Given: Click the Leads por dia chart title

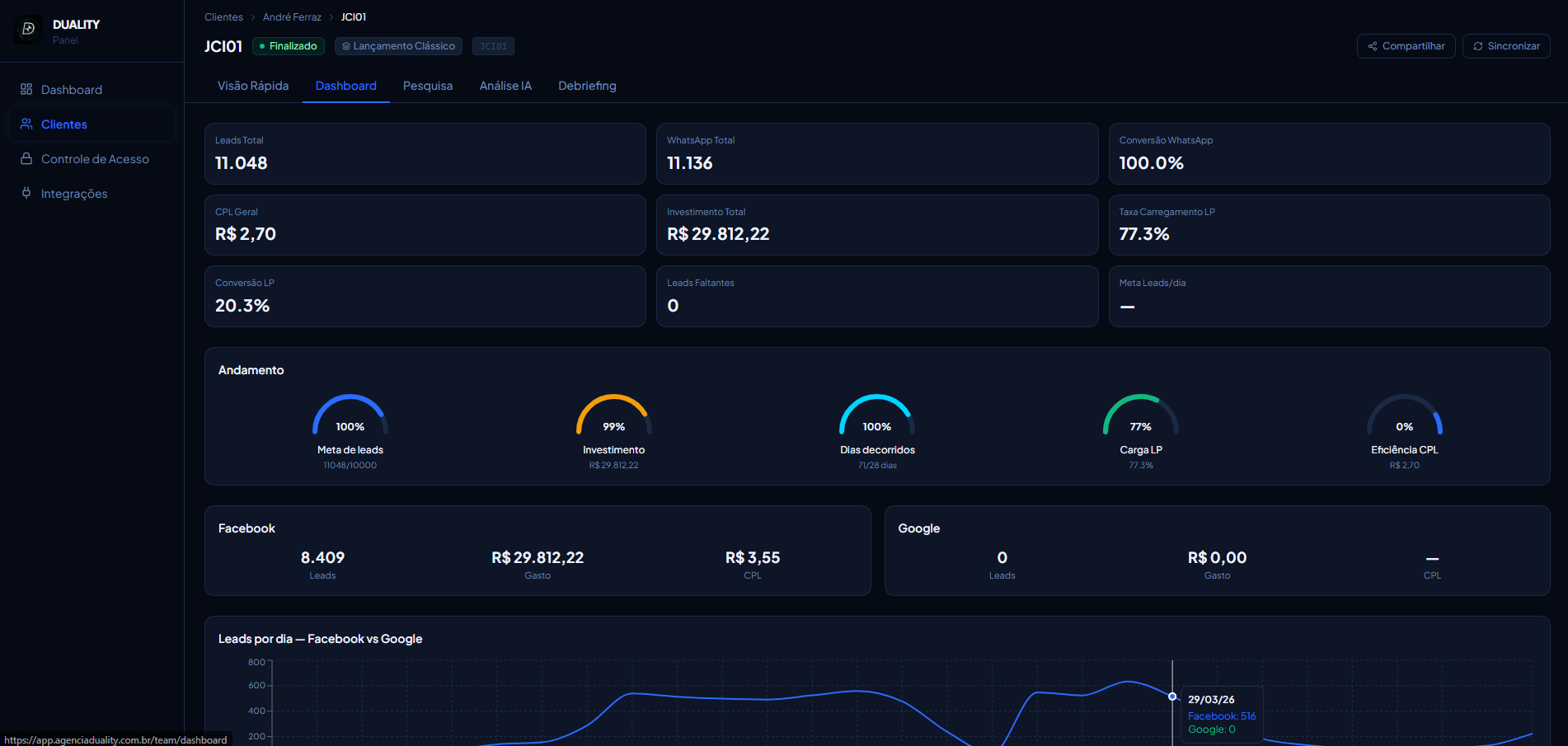Looking at the screenshot, I should (320, 639).
